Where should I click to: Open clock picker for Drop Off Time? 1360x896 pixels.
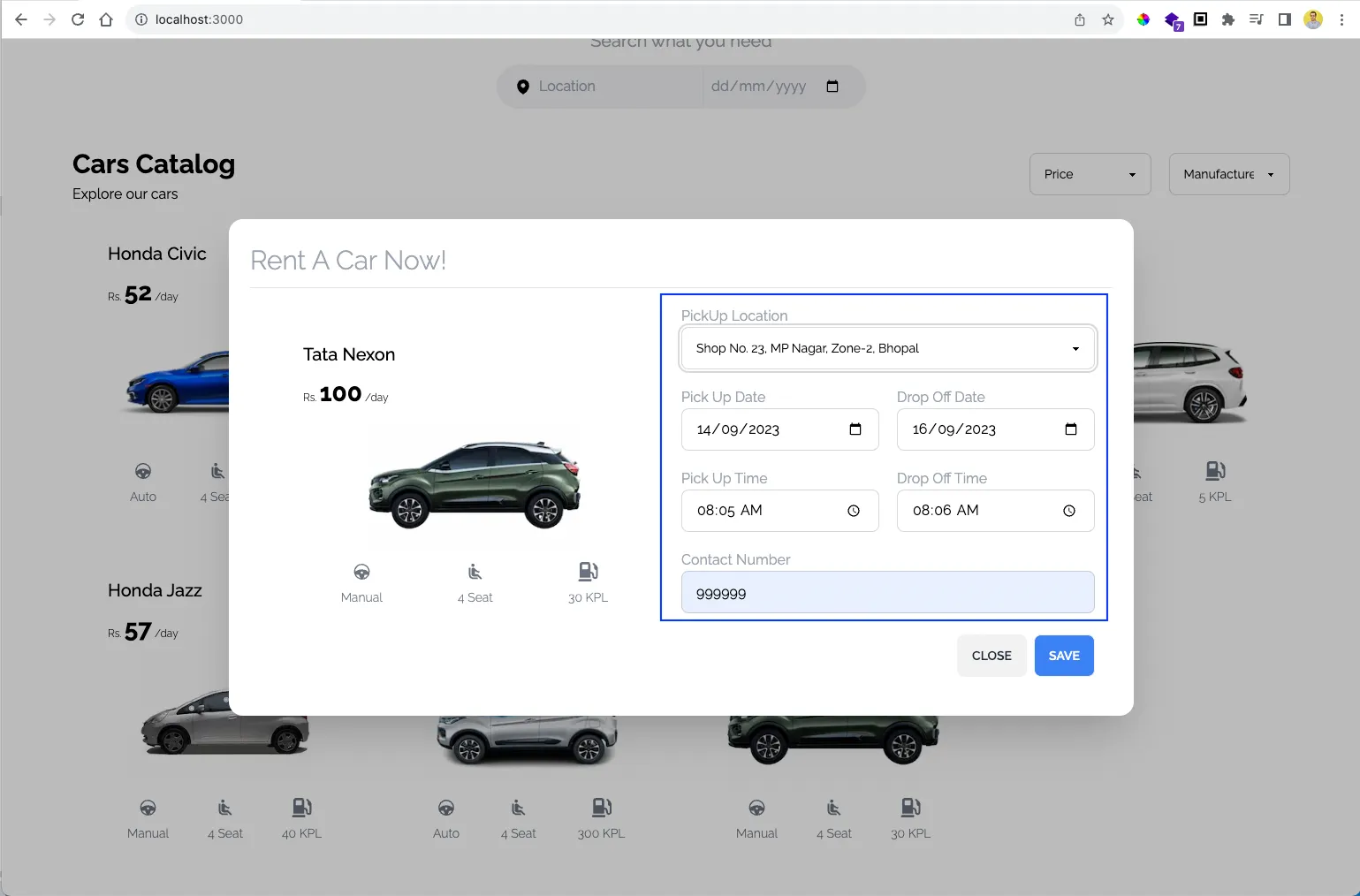coord(1069,511)
